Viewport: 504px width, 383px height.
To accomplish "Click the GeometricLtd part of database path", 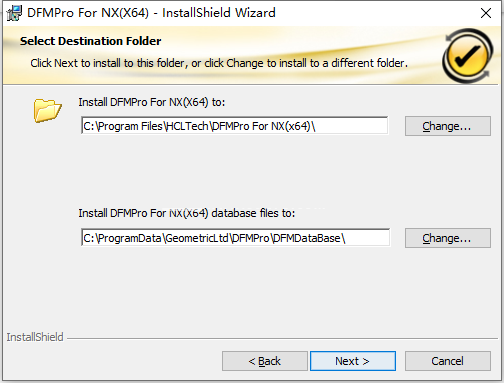I will pos(197,238).
